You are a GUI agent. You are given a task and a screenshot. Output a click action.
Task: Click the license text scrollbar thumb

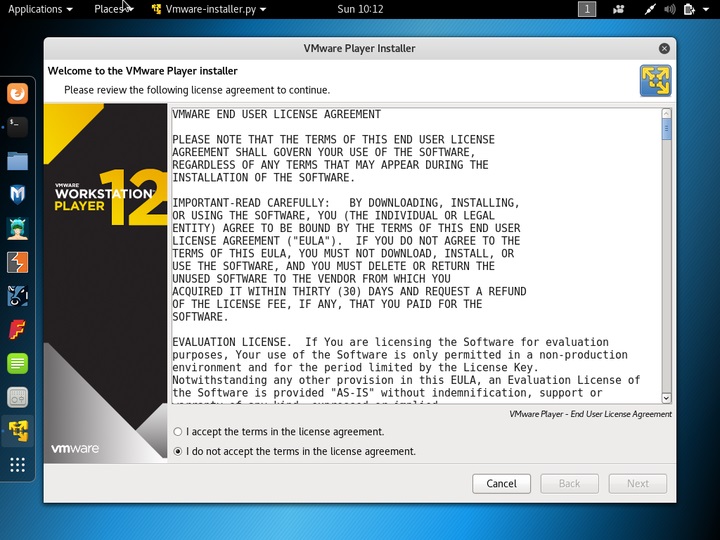(666, 129)
